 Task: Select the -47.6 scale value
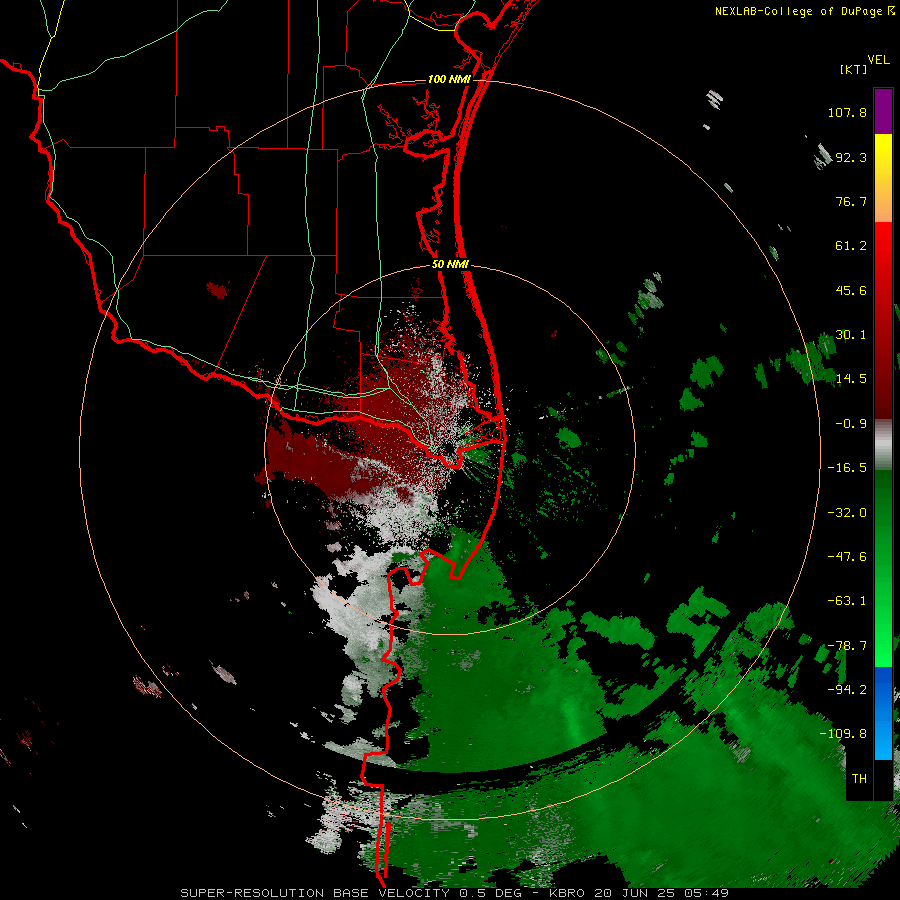pyautogui.click(x=847, y=557)
